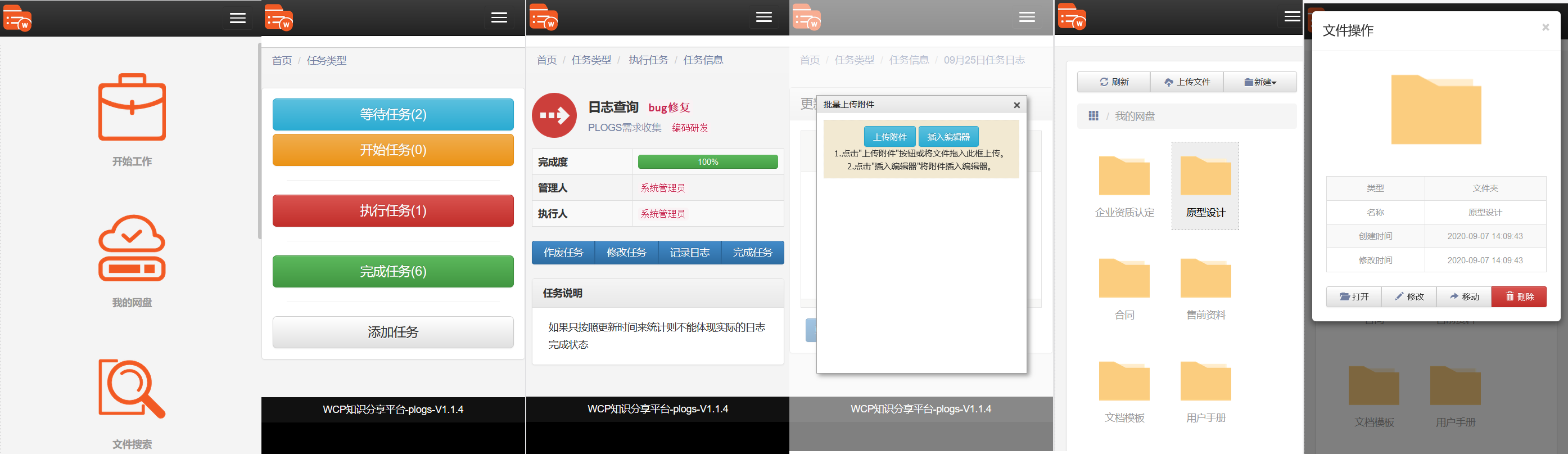Screen dimensions: 1568x454
Task: Click the 文件夹 type cell
Action: pos(1485,188)
